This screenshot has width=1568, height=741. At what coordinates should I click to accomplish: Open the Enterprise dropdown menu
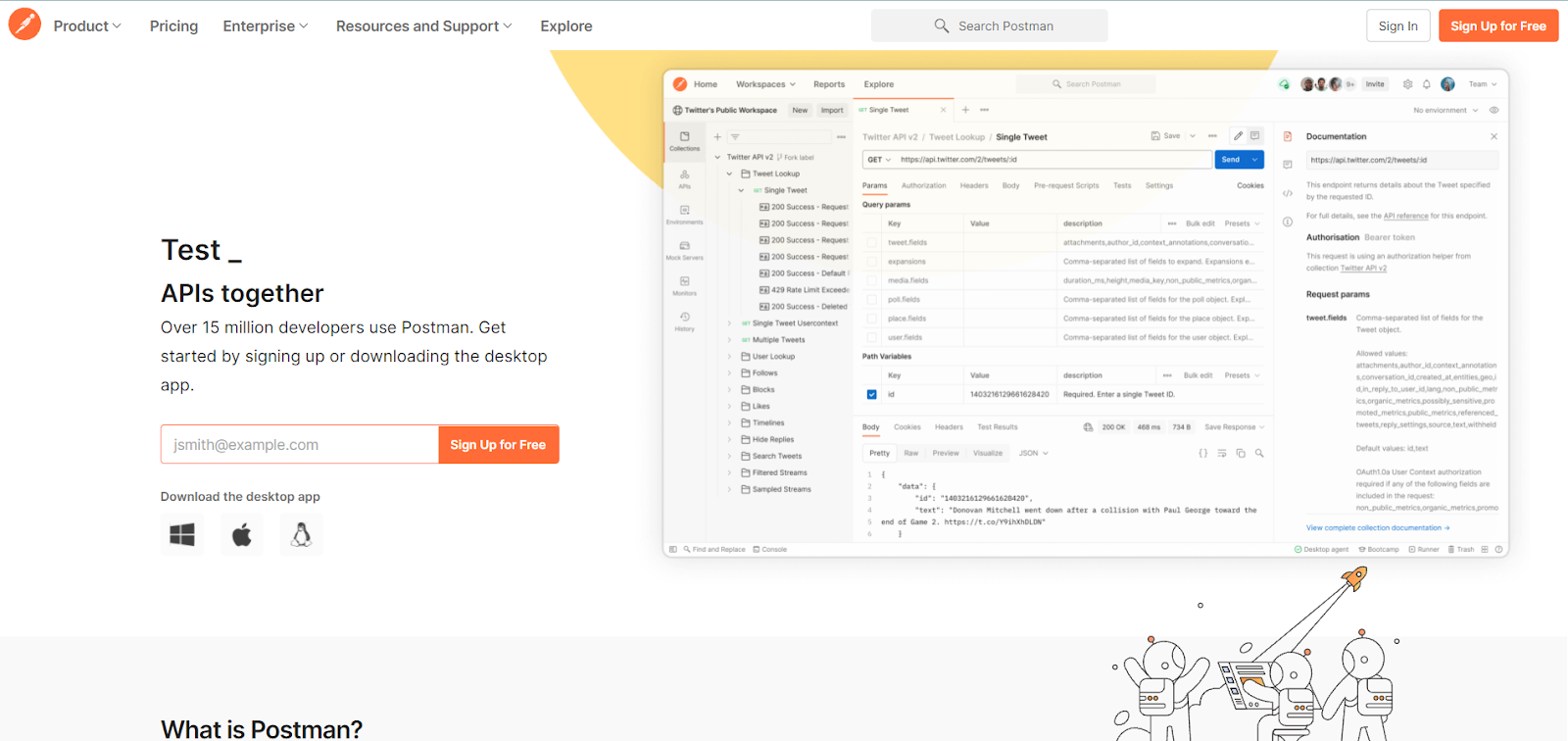pyautogui.click(x=266, y=26)
